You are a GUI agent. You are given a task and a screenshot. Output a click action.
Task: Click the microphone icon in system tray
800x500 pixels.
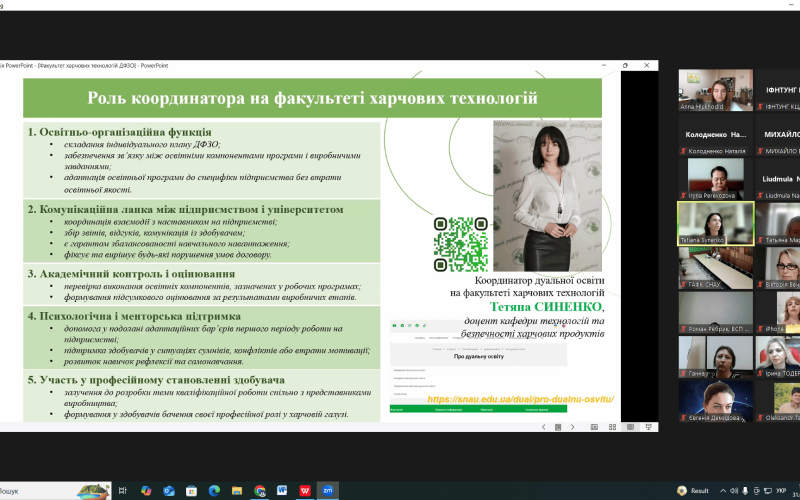745,491
